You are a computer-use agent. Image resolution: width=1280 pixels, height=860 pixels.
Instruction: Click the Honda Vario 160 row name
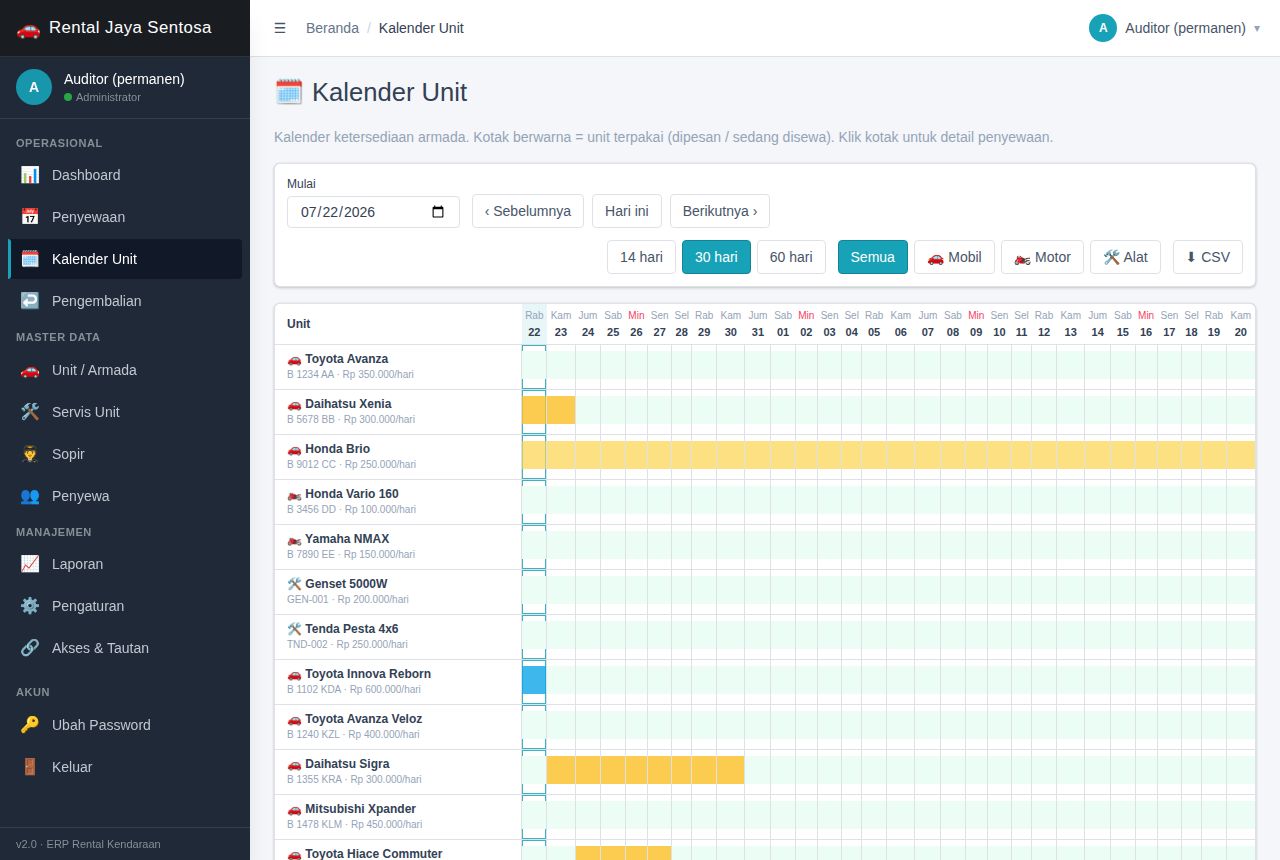coord(351,494)
